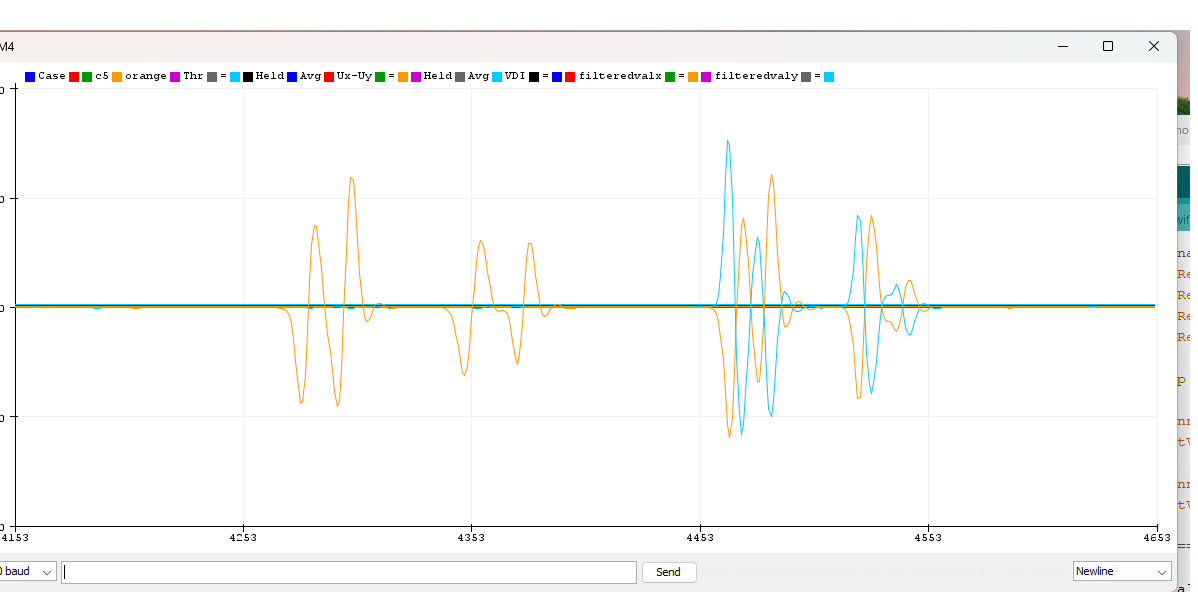The height and width of the screenshot is (612, 1198).
Task: Click the 4453 x-axis tick label
Action: pyautogui.click(x=700, y=537)
